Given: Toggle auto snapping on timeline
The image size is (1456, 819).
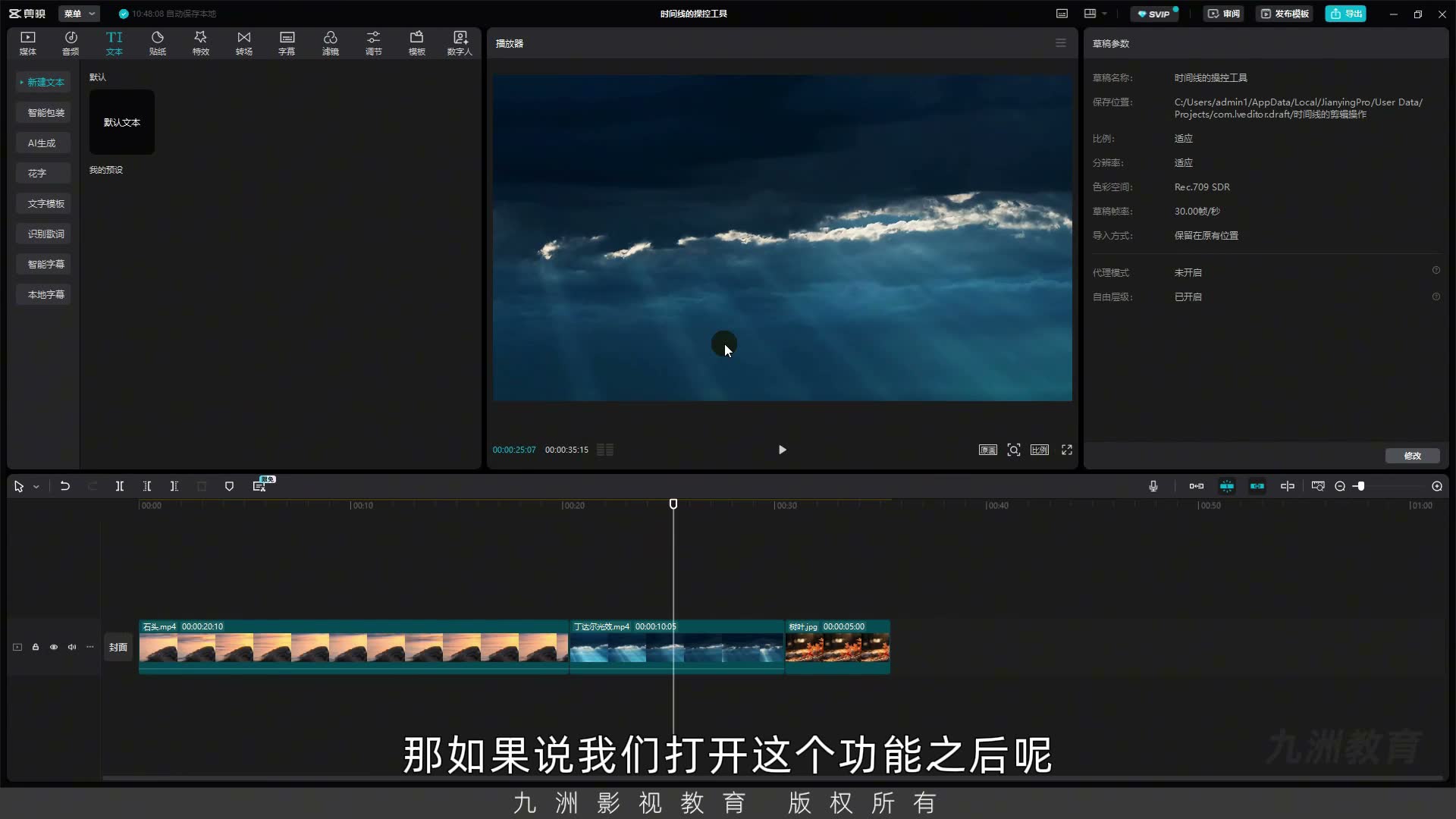Looking at the screenshot, I should click(x=1227, y=486).
